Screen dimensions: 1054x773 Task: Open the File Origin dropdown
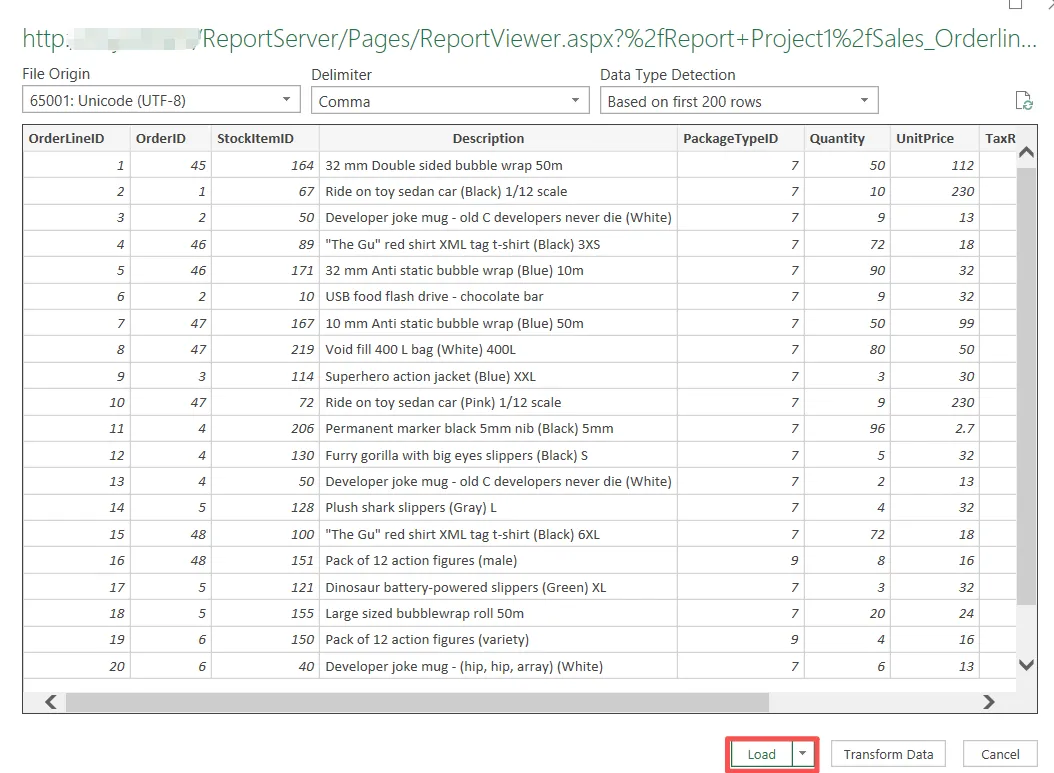[x=161, y=100]
